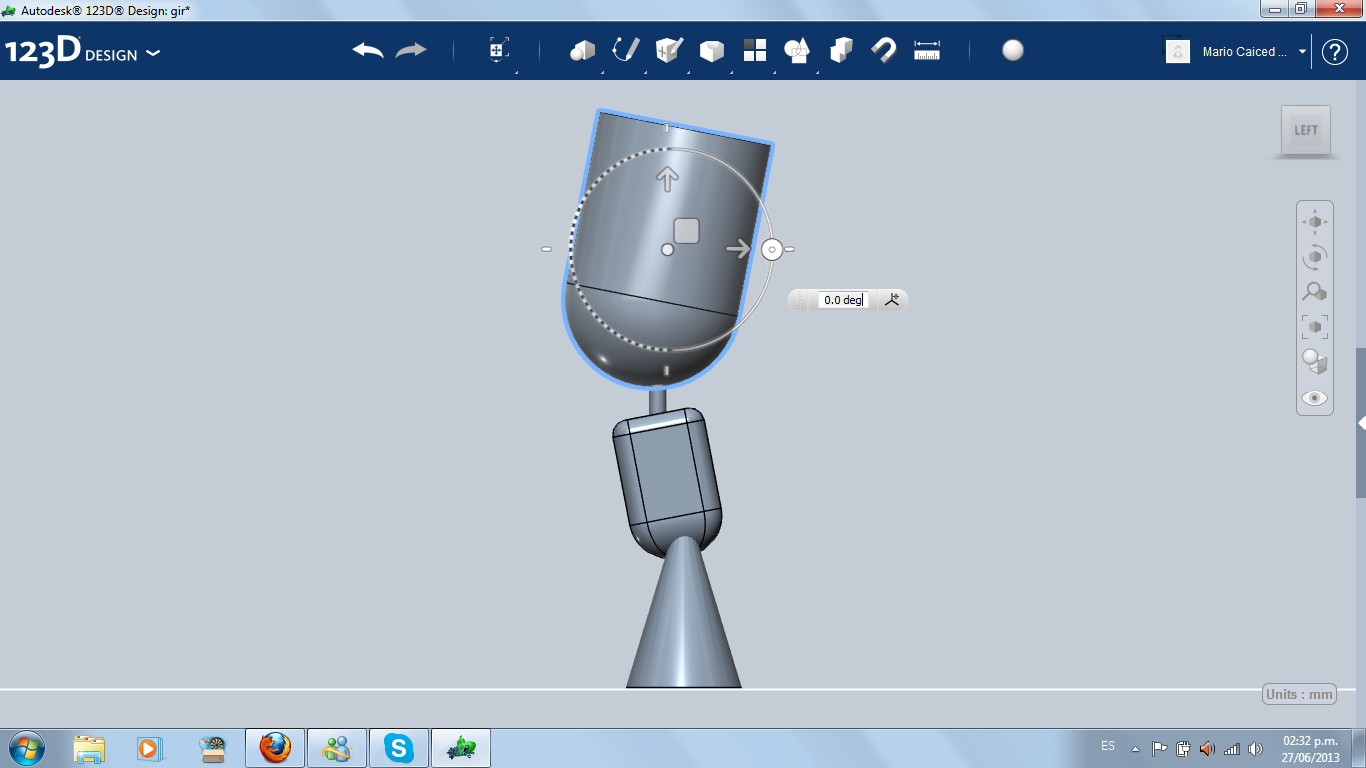Switch to Skype in the taskbar

399,748
